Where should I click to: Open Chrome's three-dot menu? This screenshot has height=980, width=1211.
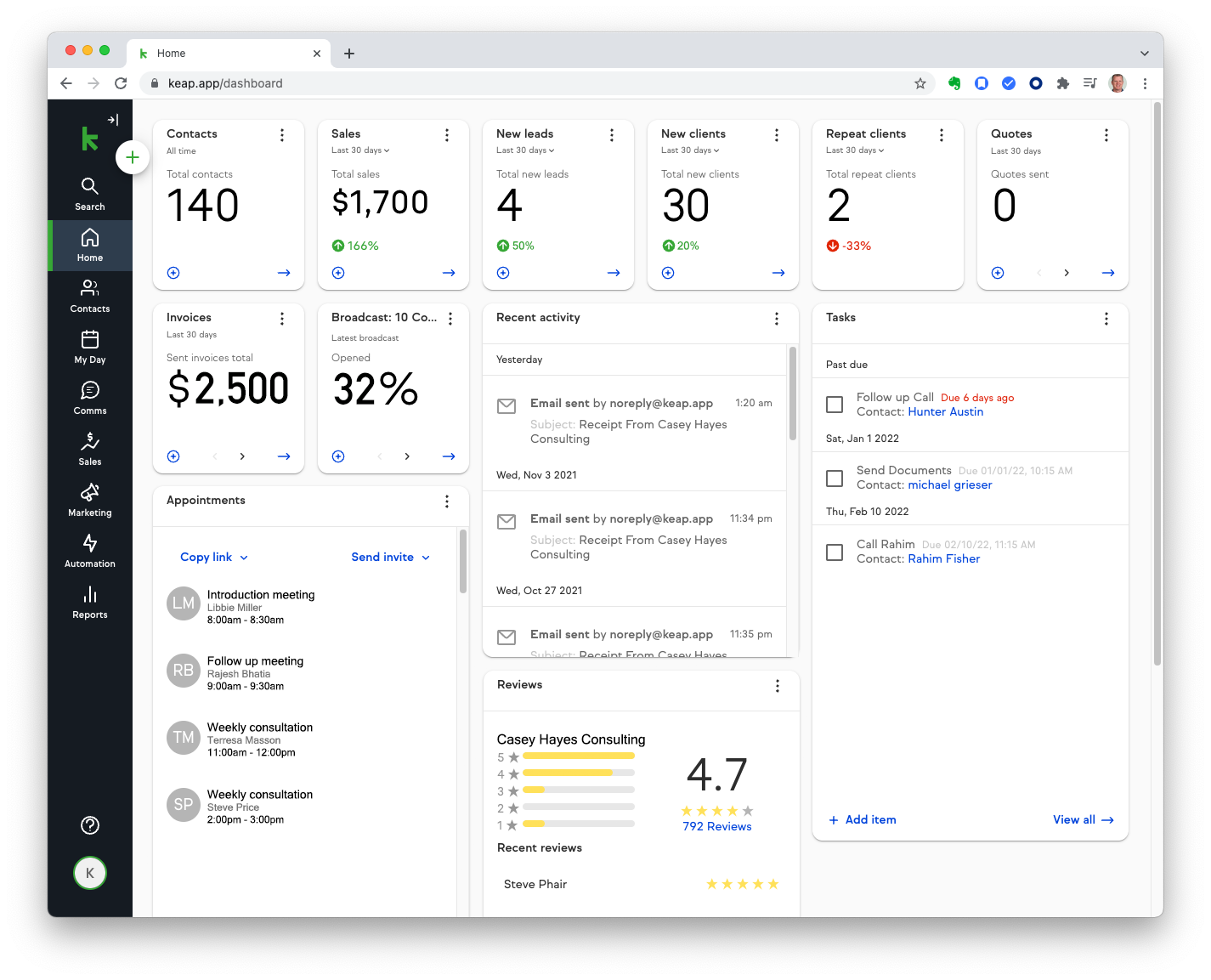click(x=1145, y=83)
